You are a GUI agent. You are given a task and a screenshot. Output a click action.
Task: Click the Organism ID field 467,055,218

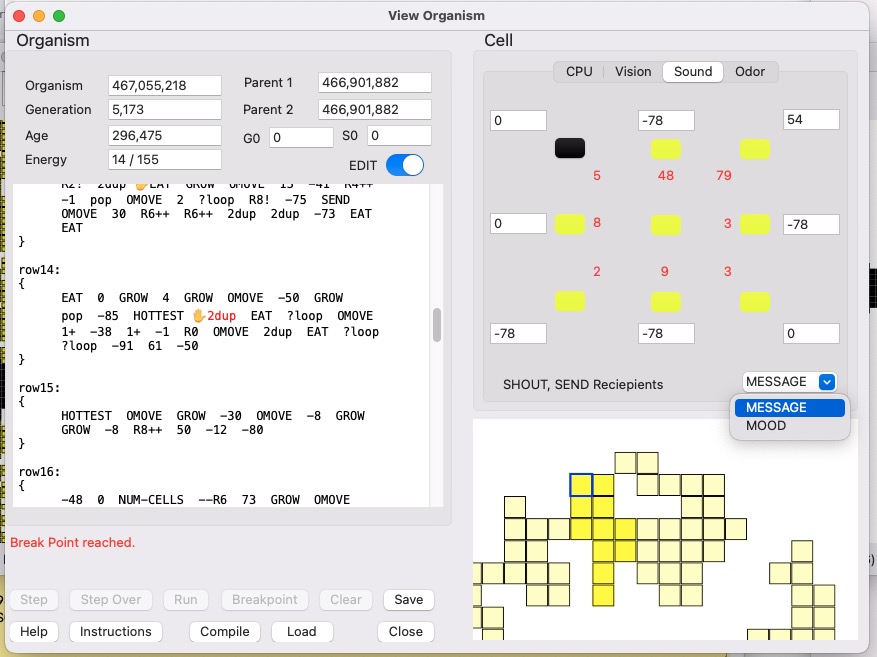click(165, 86)
